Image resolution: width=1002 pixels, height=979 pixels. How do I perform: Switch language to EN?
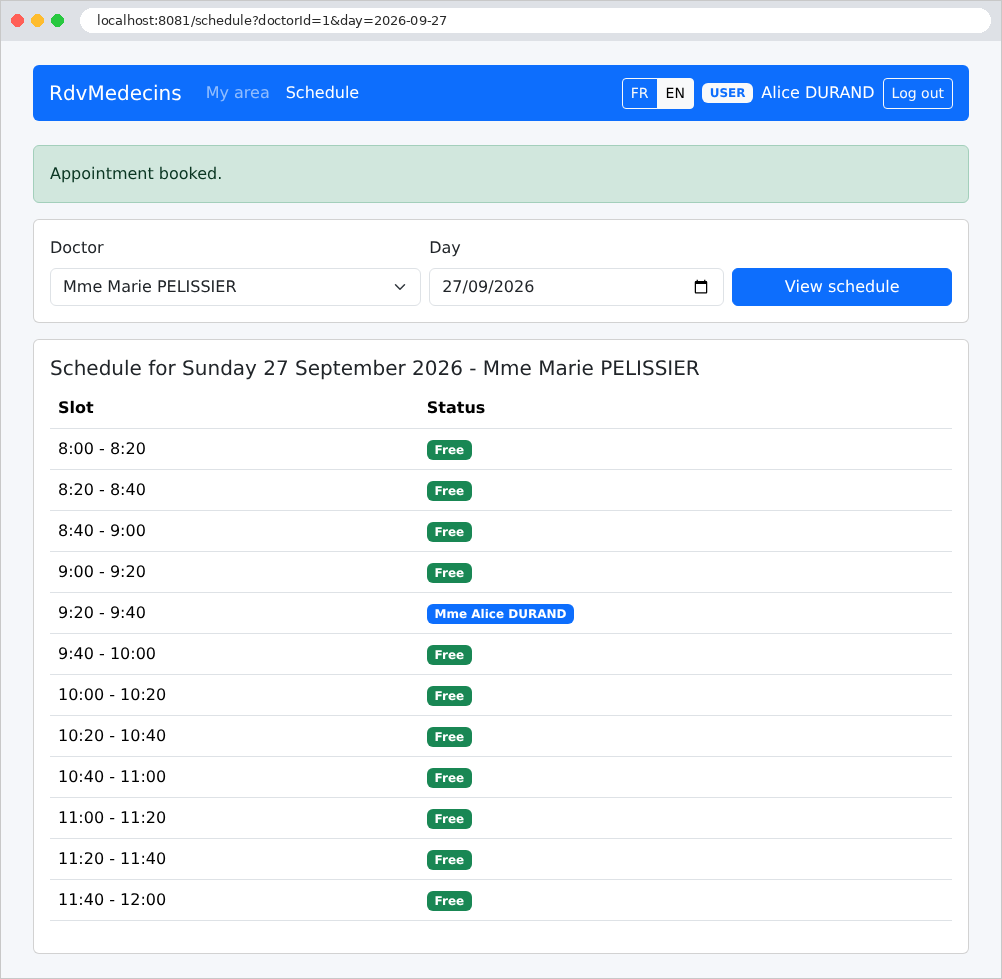click(675, 93)
